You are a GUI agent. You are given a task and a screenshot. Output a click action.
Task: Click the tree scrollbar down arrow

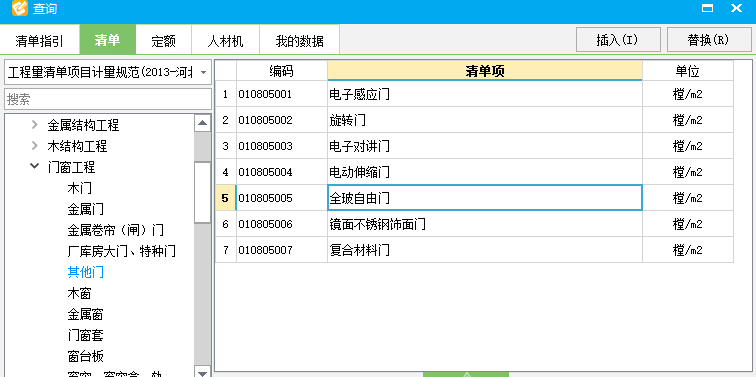coord(202,372)
